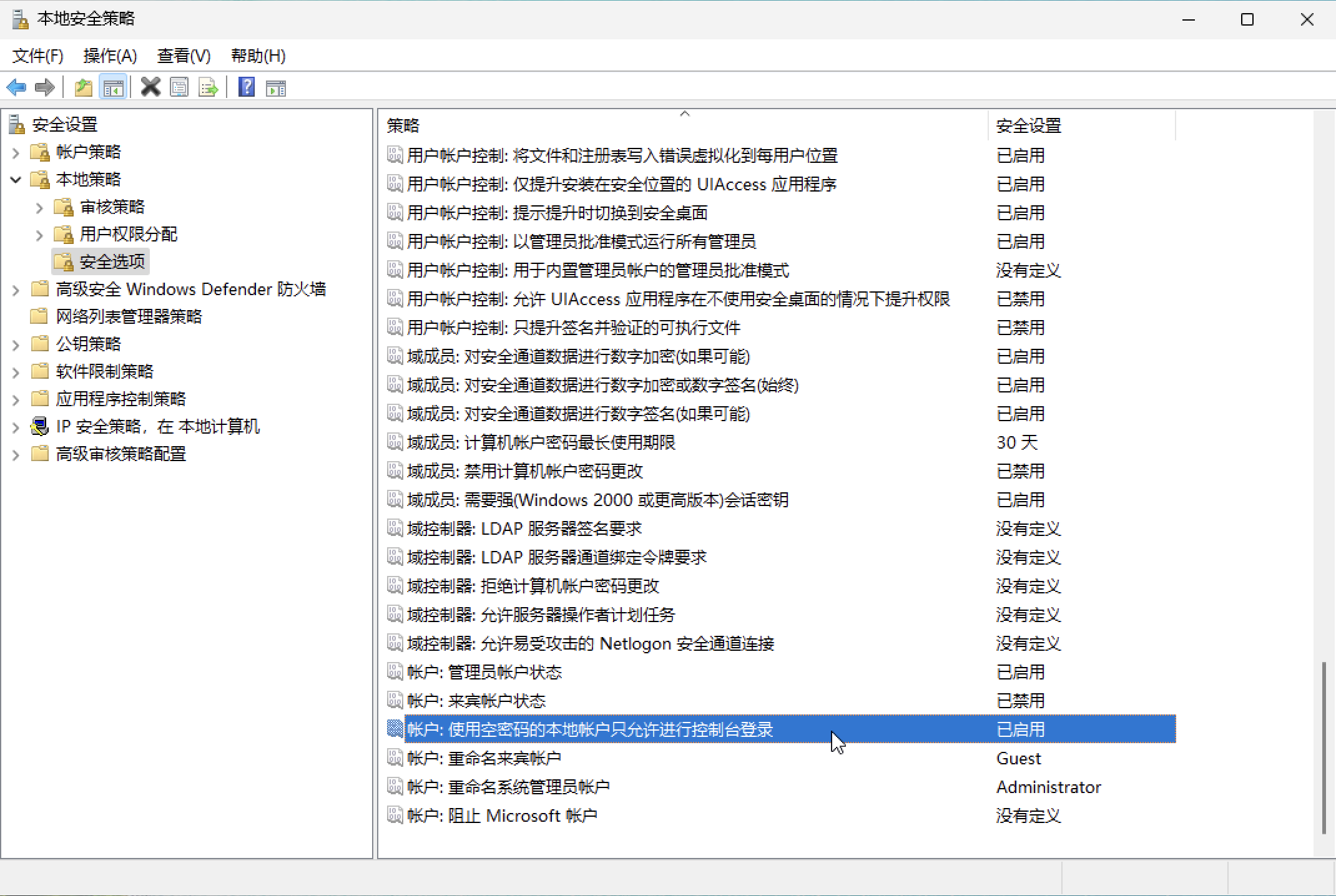Expand the 帐户策略 tree node
Image resolution: width=1336 pixels, height=896 pixels.
(x=16, y=152)
